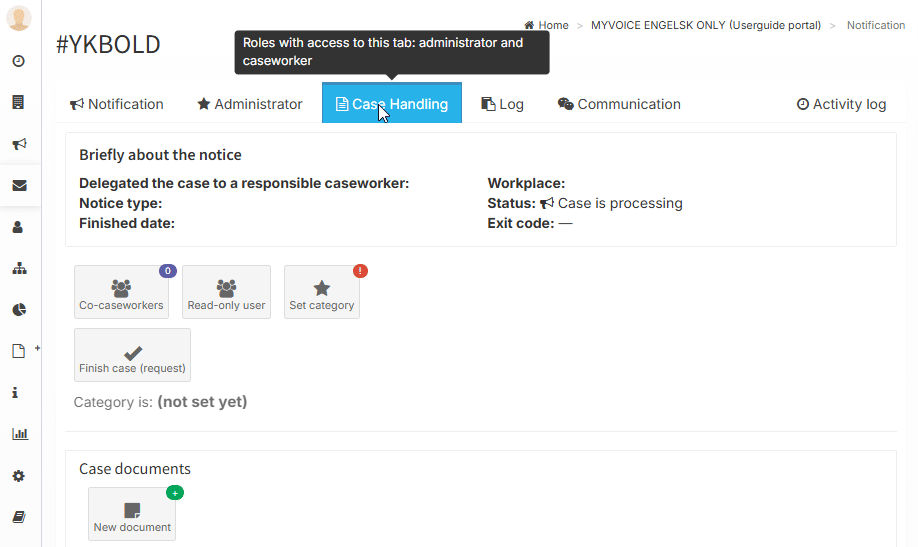918x547 pixels.
Task: Open the book guide sidebar icon
Action: point(19,517)
